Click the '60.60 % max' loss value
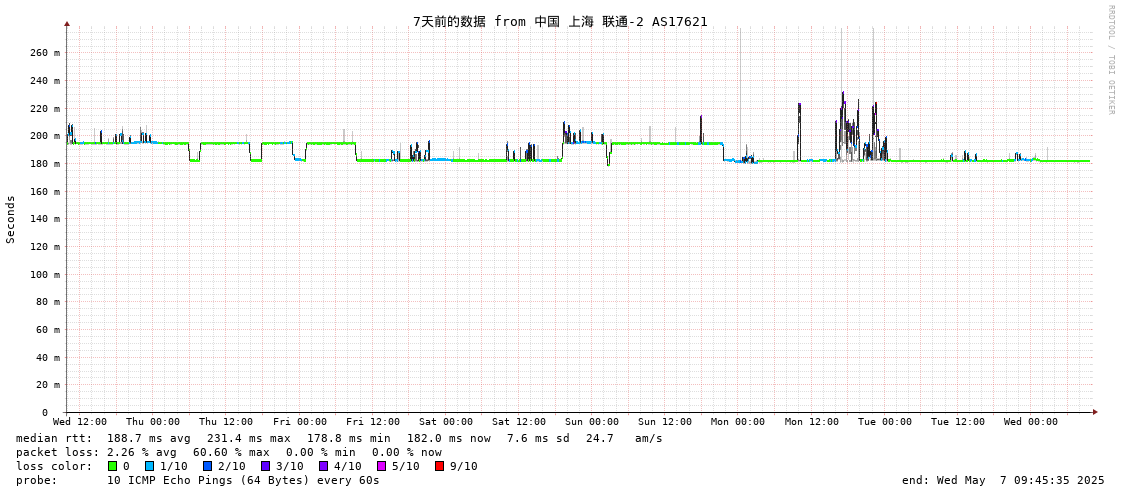This screenshot has width=1121, height=494. point(232,453)
